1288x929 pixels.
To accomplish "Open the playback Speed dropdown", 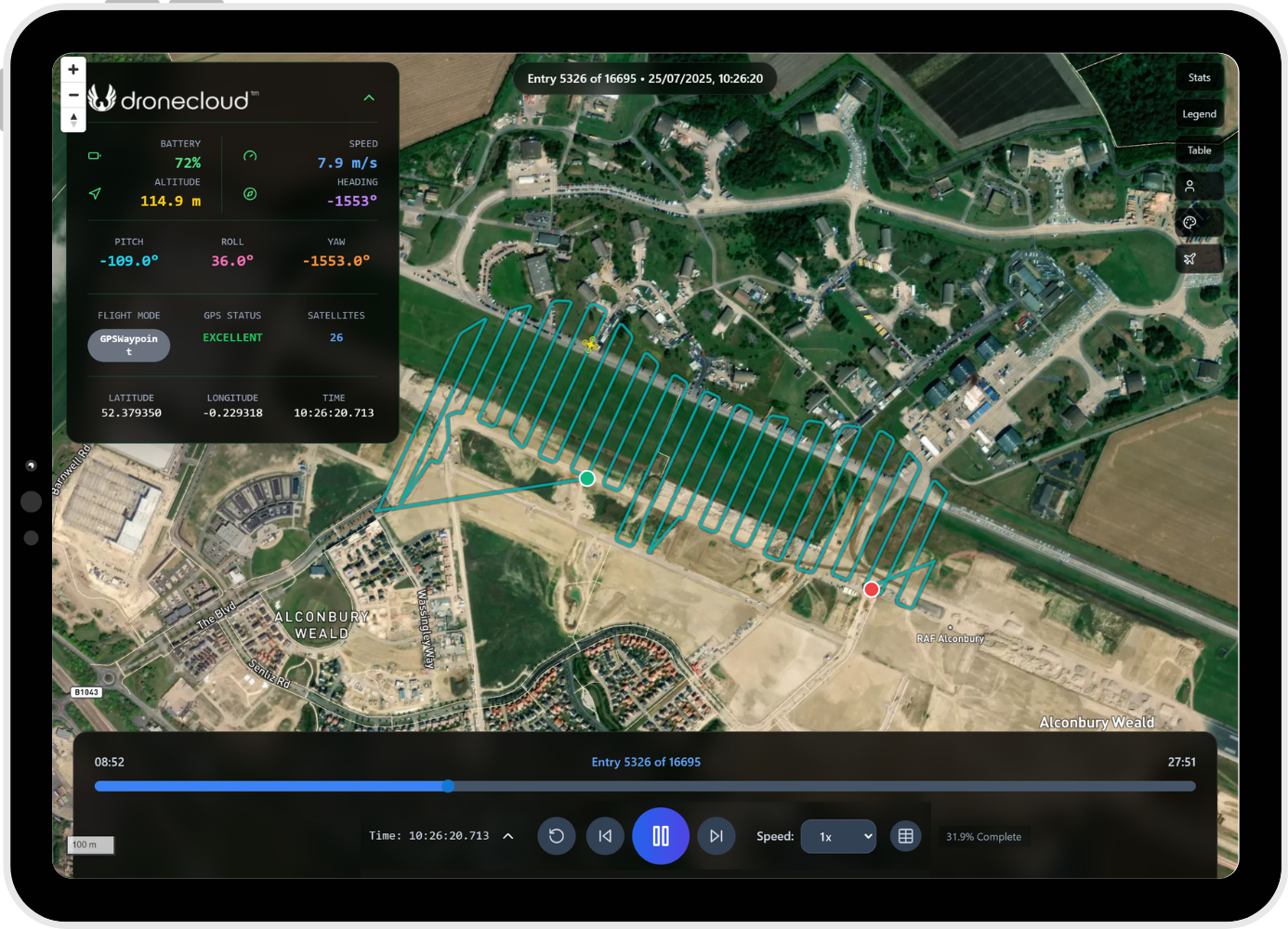I will (837, 836).
